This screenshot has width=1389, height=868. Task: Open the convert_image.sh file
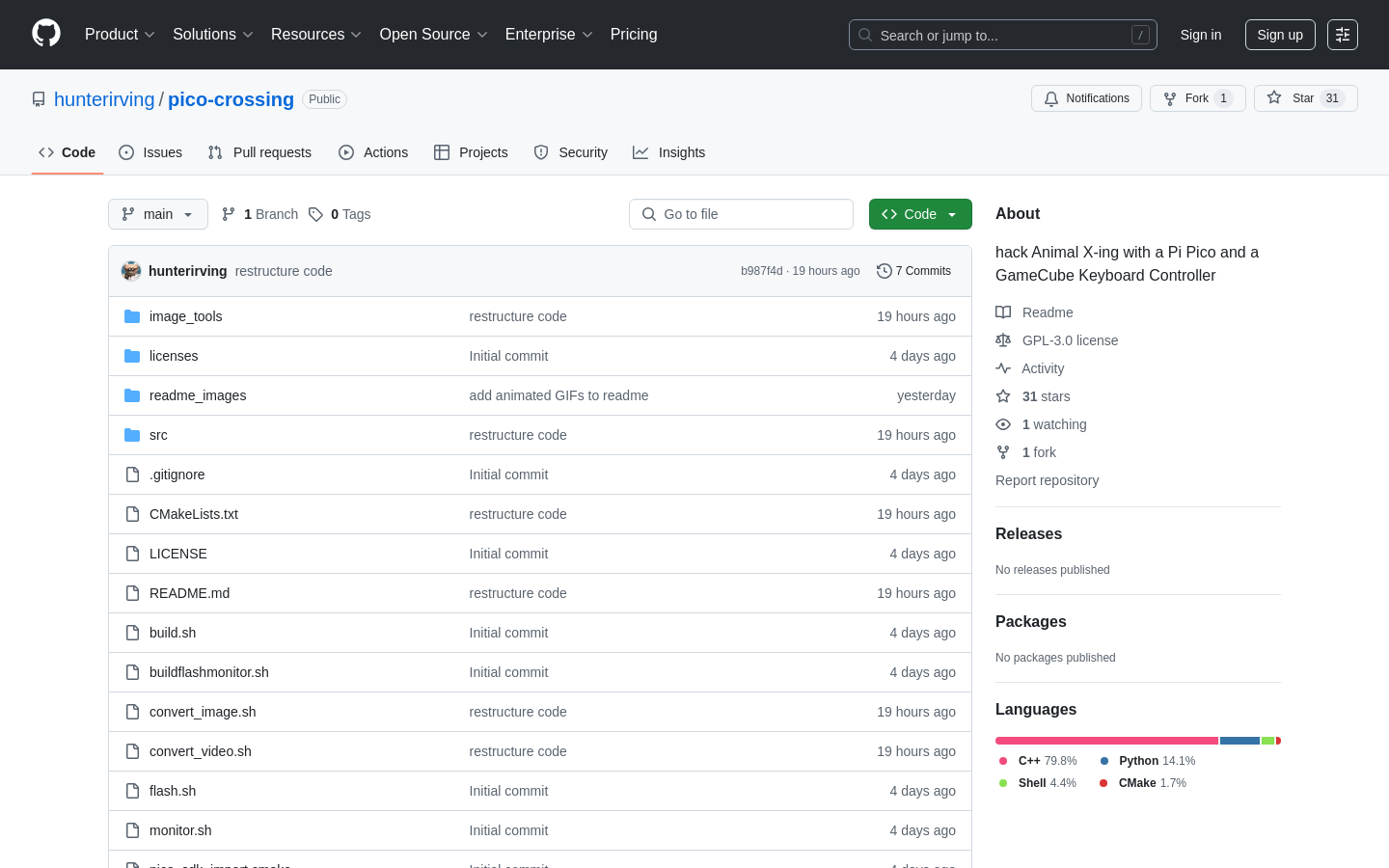click(203, 712)
